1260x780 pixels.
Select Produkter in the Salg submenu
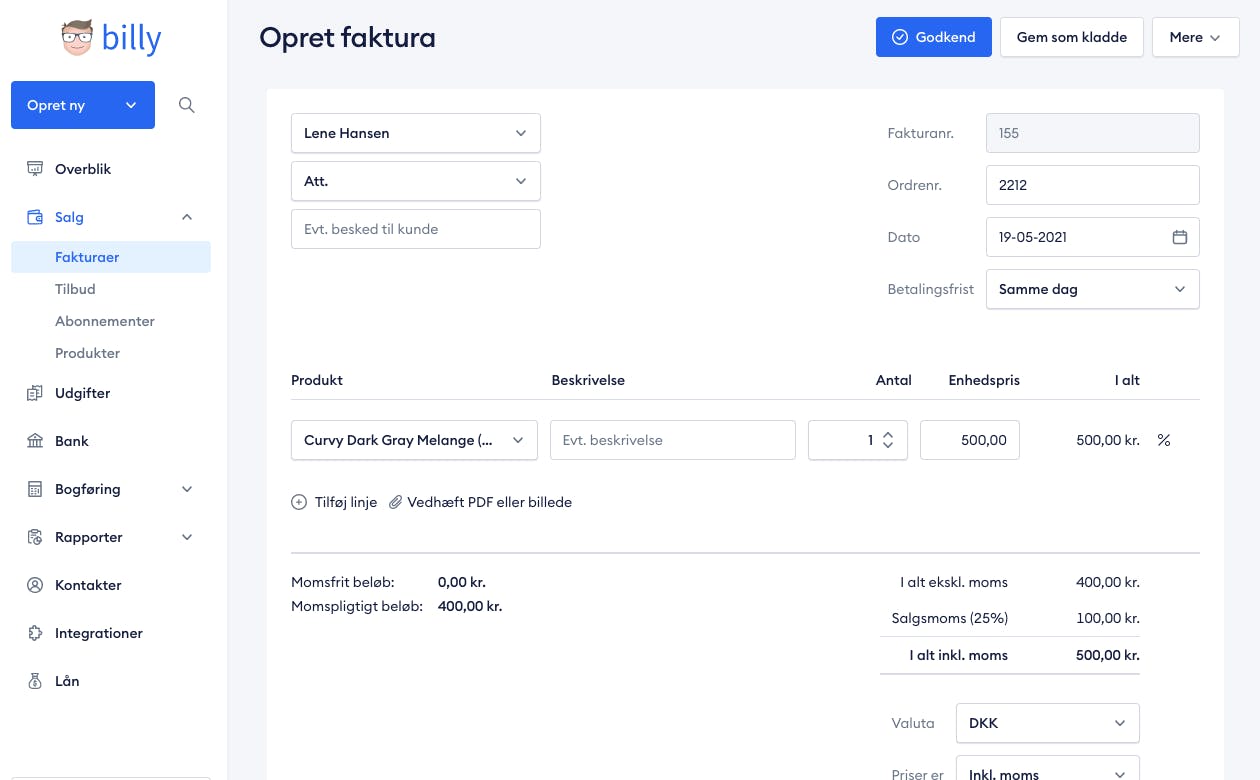tap(87, 353)
